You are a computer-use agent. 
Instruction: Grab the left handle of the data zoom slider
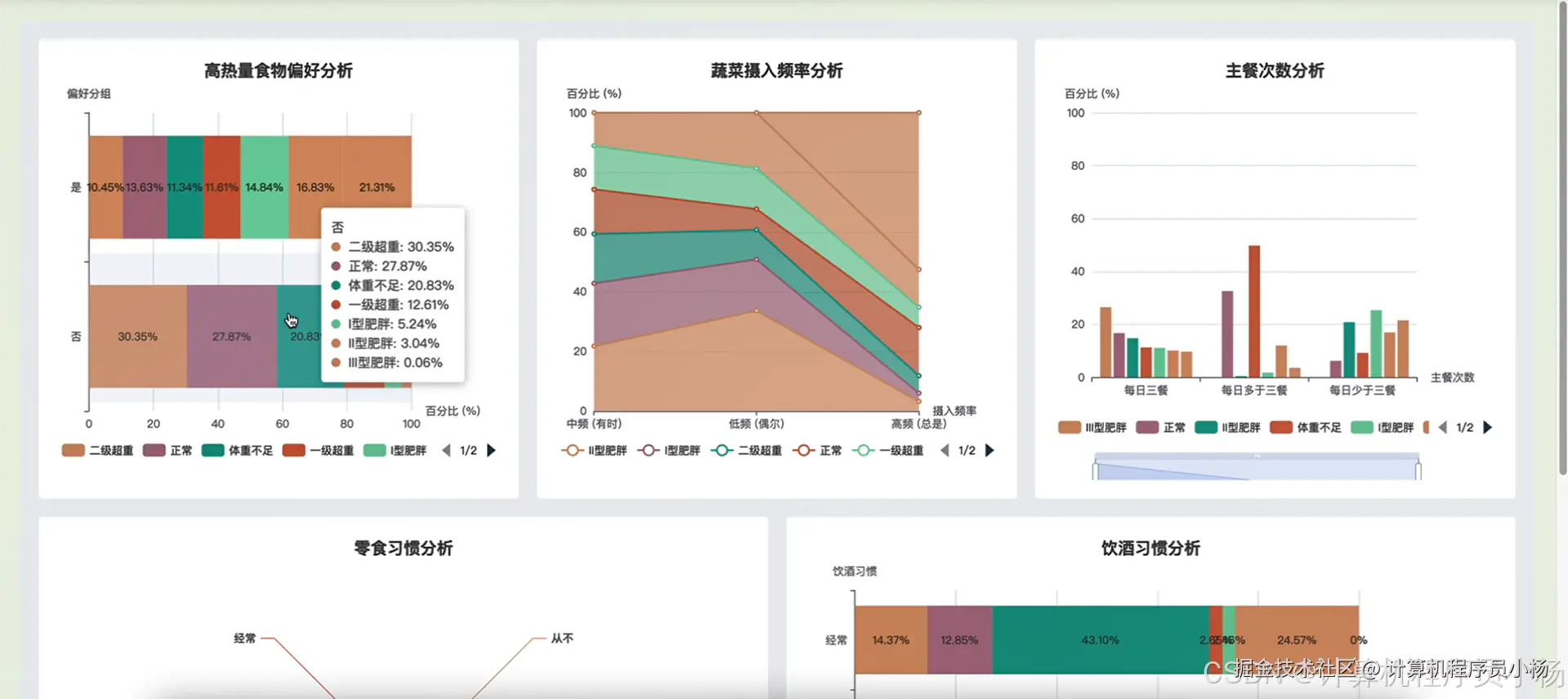(x=1095, y=471)
